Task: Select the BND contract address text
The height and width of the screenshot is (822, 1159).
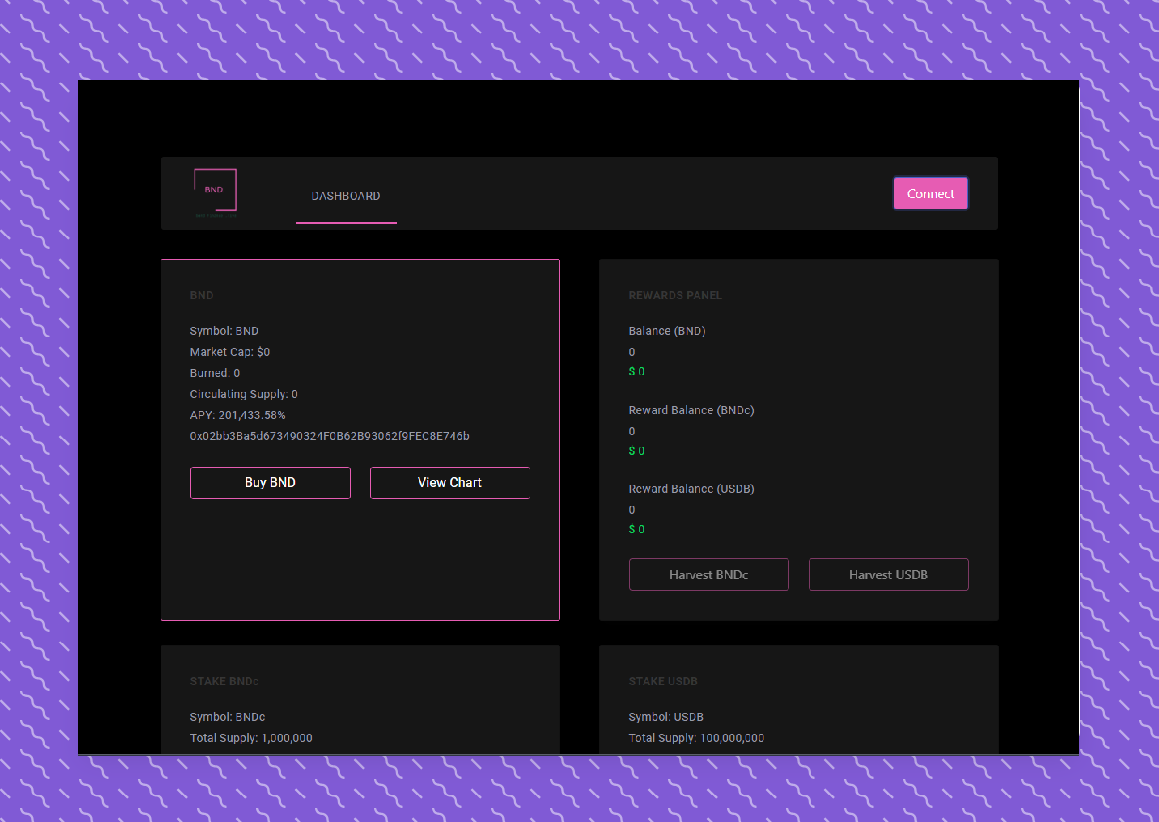Action: (330, 436)
